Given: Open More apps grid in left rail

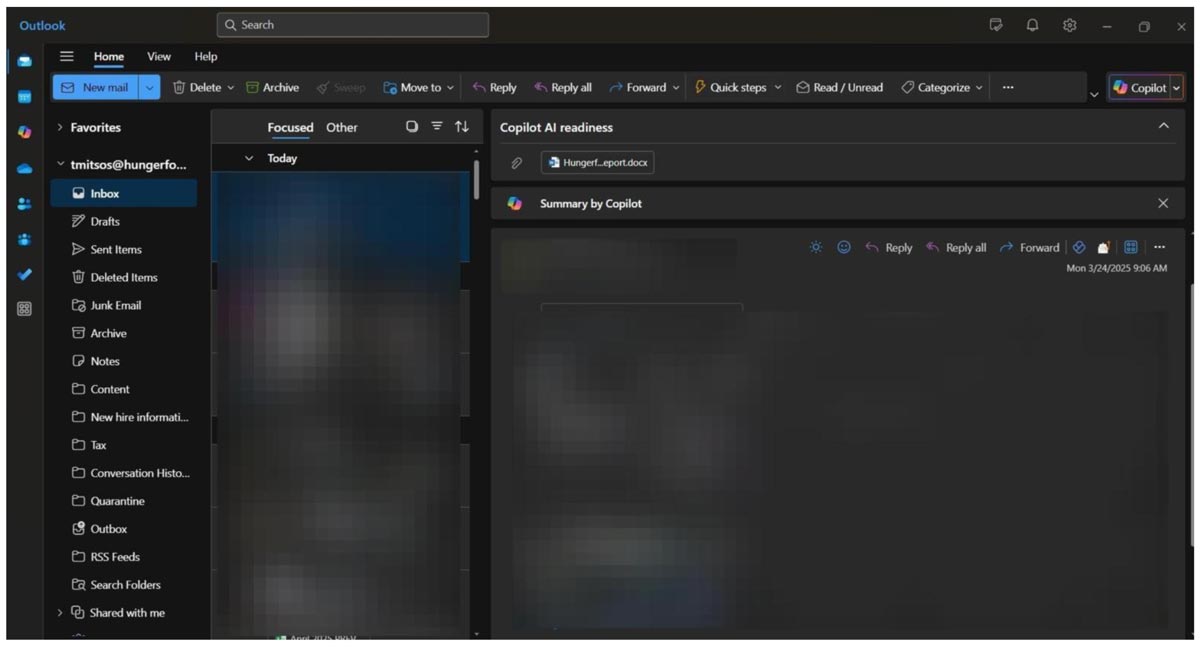Looking at the screenshot, I should click(24, 309).
